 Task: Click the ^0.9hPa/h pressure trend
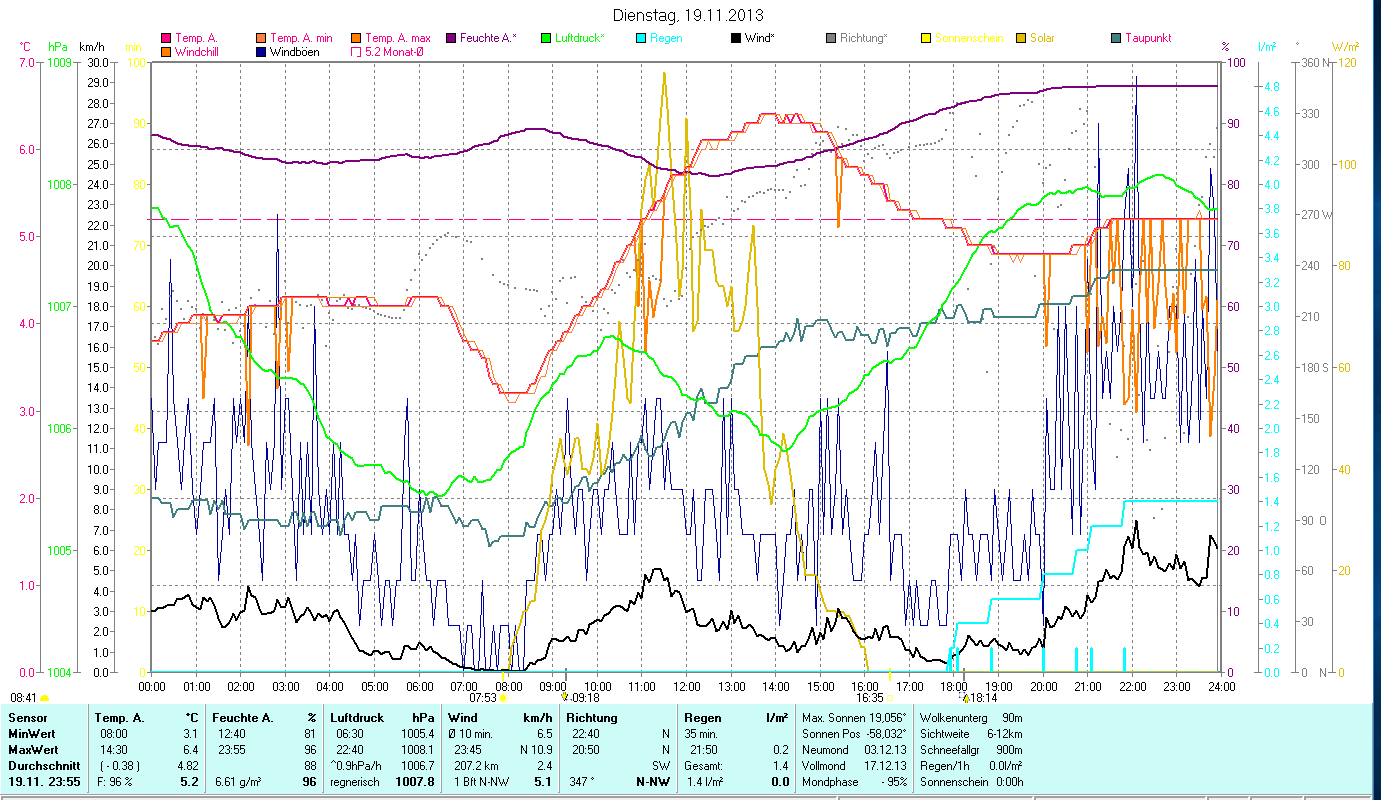[x=356, y=766]
